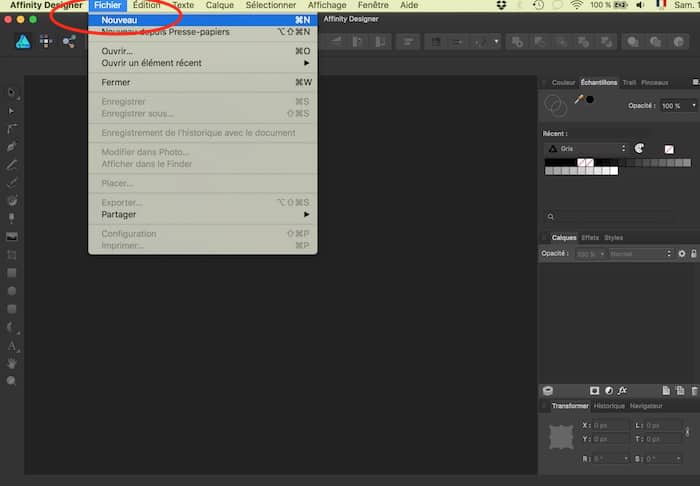Switch to the Effets tab
The width and height of the screenshot is (700, 486).
(590, 238)
